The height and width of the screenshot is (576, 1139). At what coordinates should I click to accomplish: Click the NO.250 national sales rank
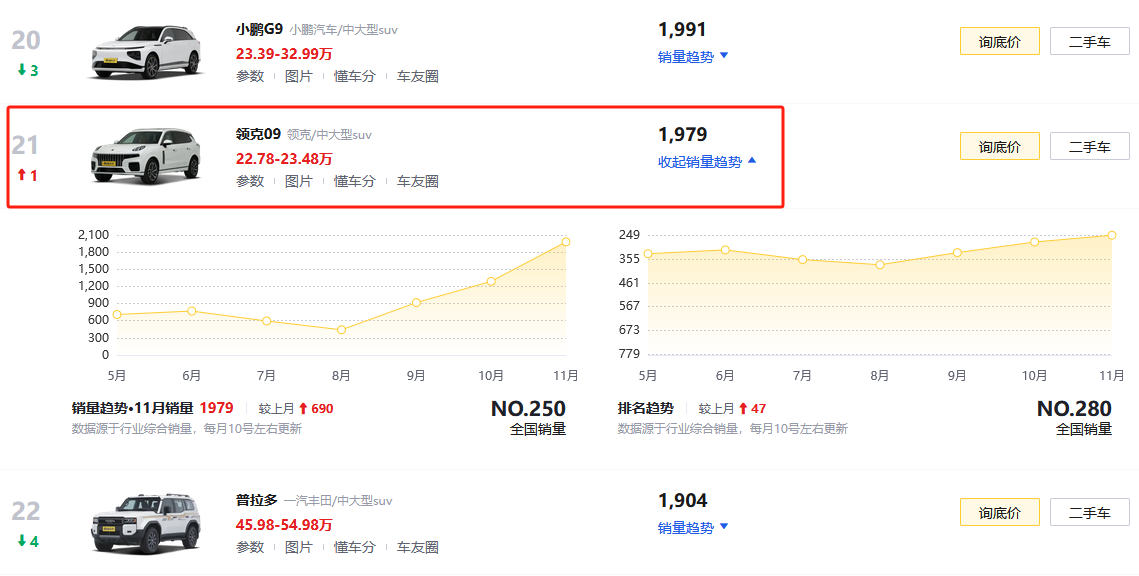coord(528,409)
